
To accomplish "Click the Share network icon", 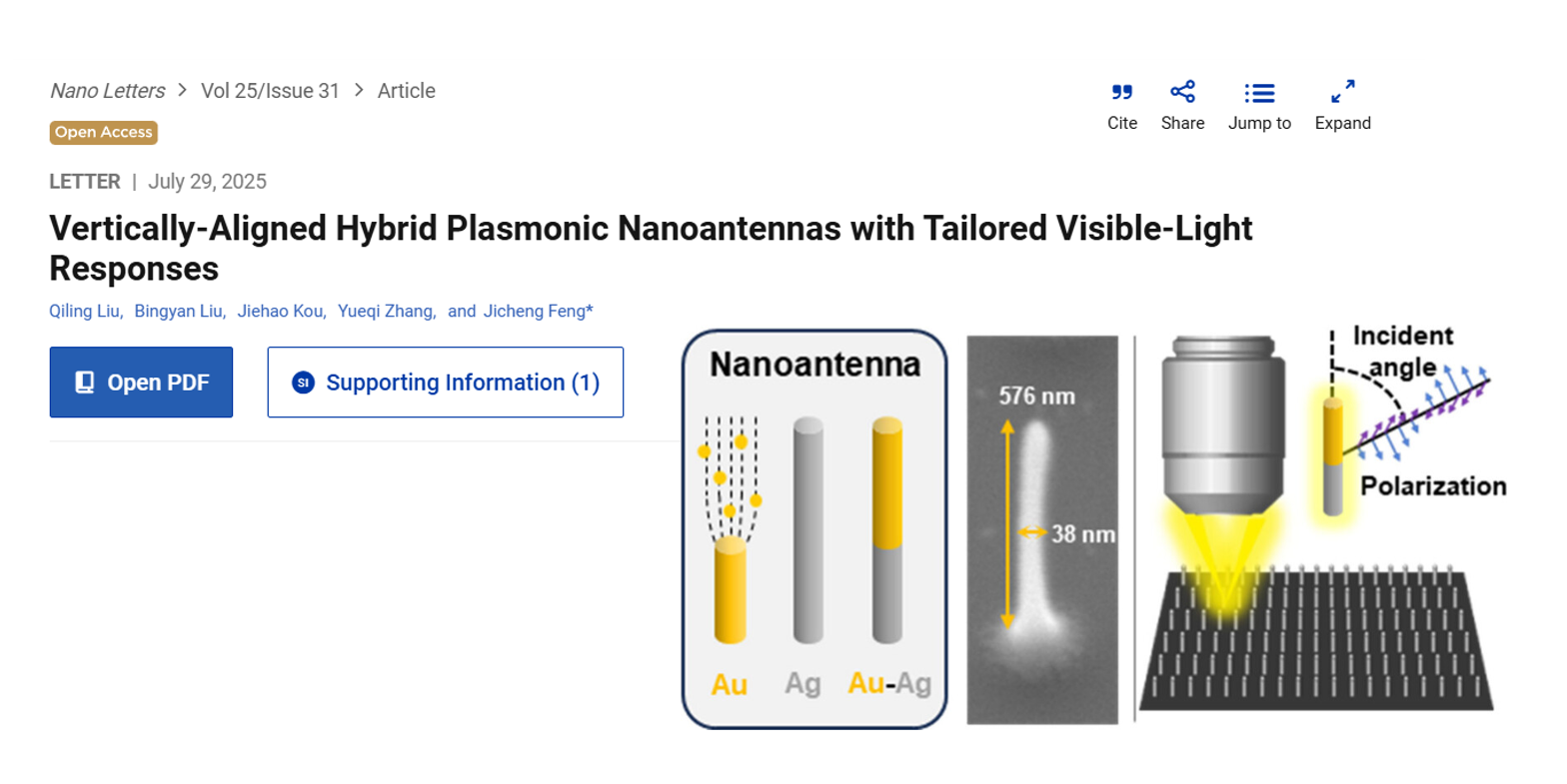I will 1182,92.
